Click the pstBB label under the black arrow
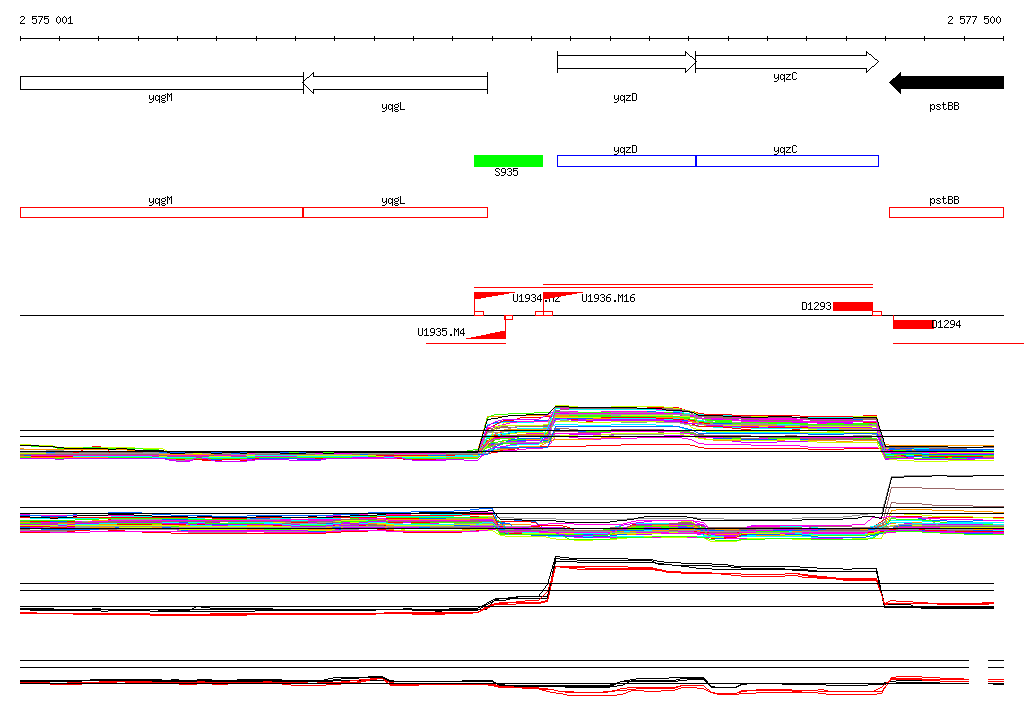The width and height of the screenshot is (1024, 714). click(x=944, y=106)
